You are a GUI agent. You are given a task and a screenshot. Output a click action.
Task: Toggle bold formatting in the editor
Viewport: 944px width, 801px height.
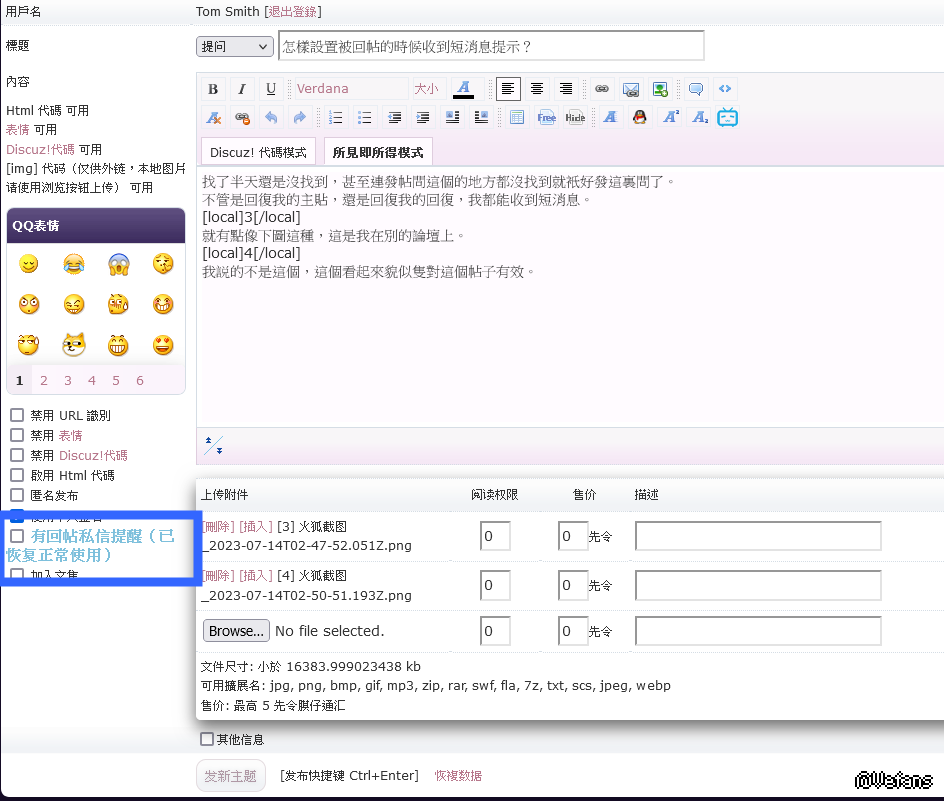pyautogui.click(x=213, y=89)
